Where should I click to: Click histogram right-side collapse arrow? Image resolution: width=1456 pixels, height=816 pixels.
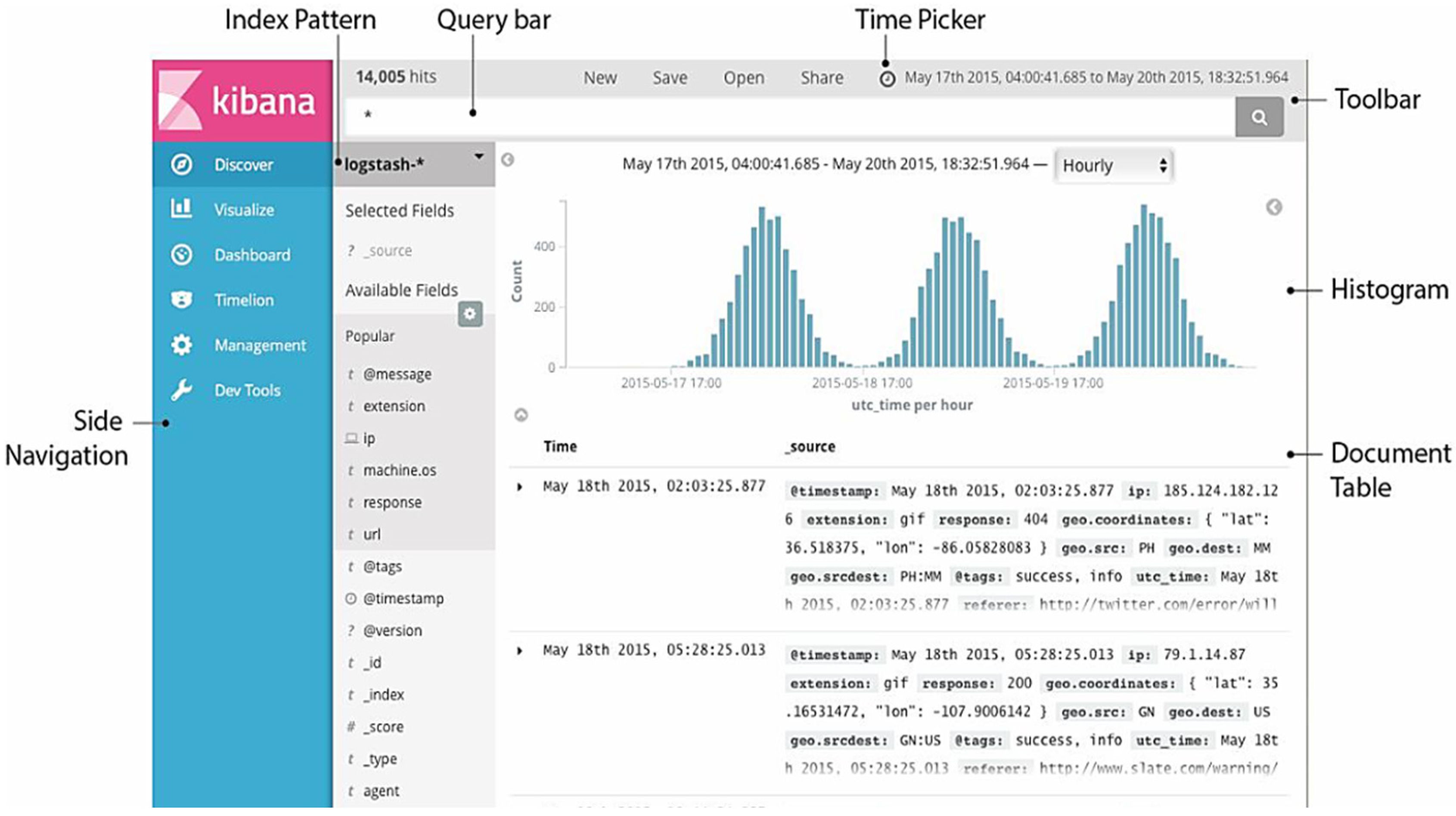1273,207
